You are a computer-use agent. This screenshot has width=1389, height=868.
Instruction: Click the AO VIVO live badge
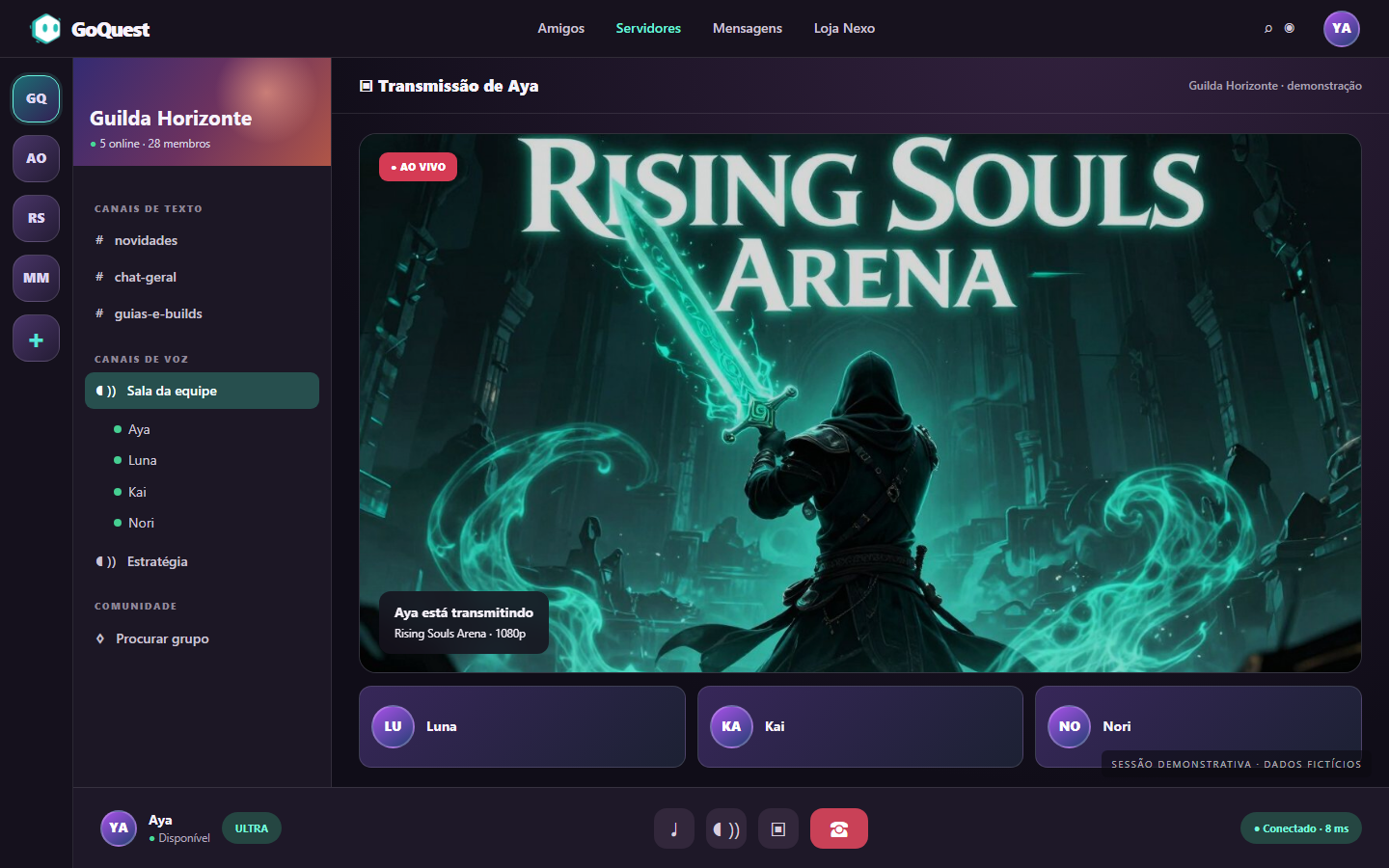point(419,167)
